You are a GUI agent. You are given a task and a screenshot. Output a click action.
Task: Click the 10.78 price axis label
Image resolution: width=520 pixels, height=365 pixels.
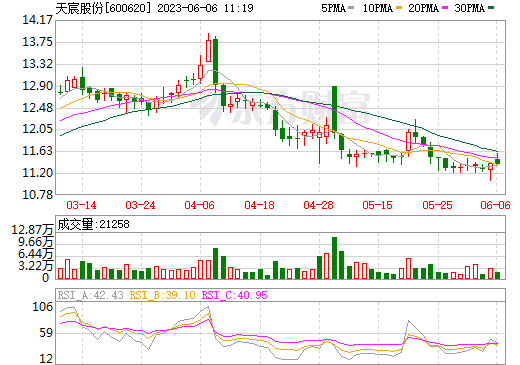coord(37,195)
